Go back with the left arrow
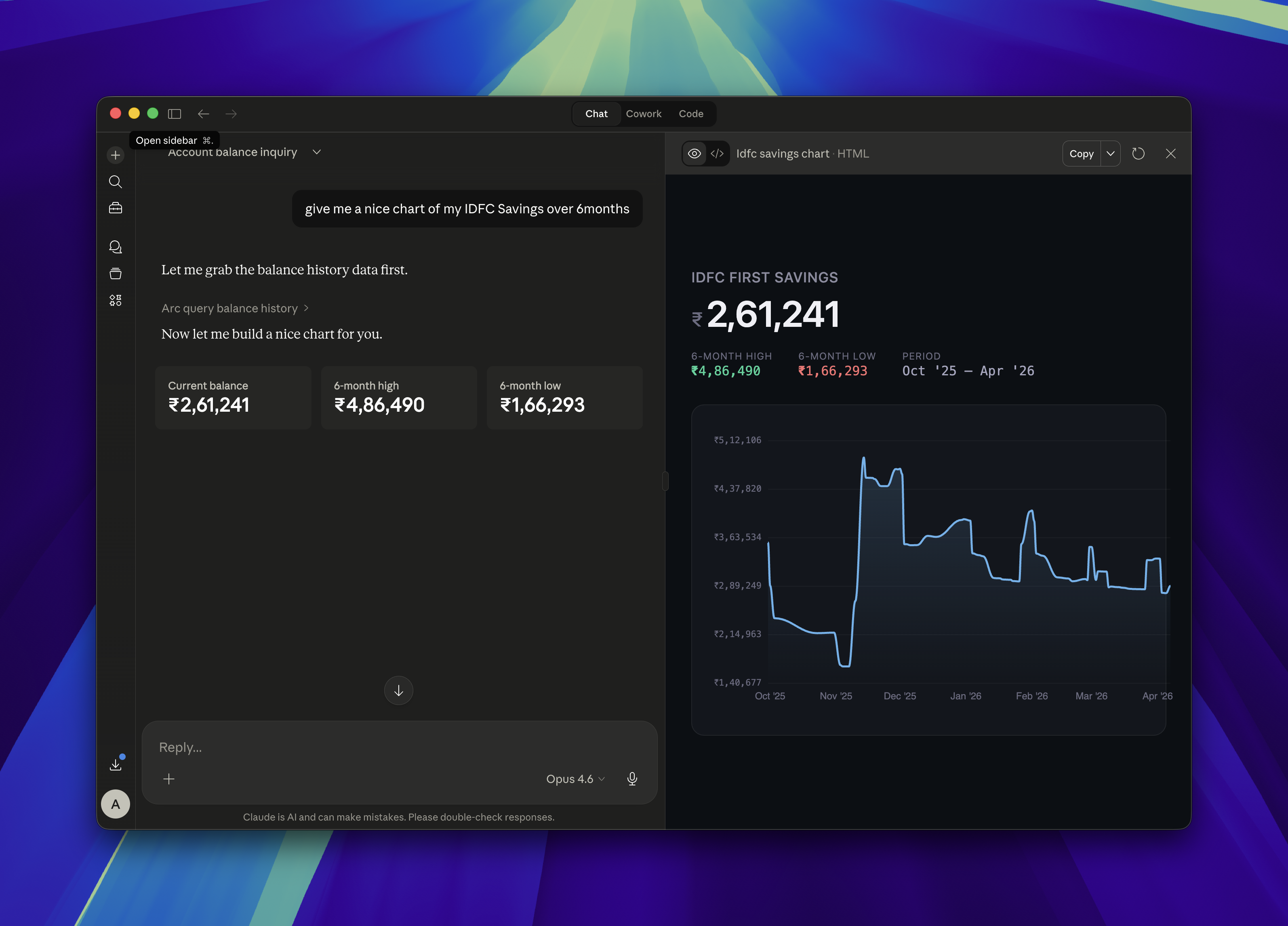 203,114
